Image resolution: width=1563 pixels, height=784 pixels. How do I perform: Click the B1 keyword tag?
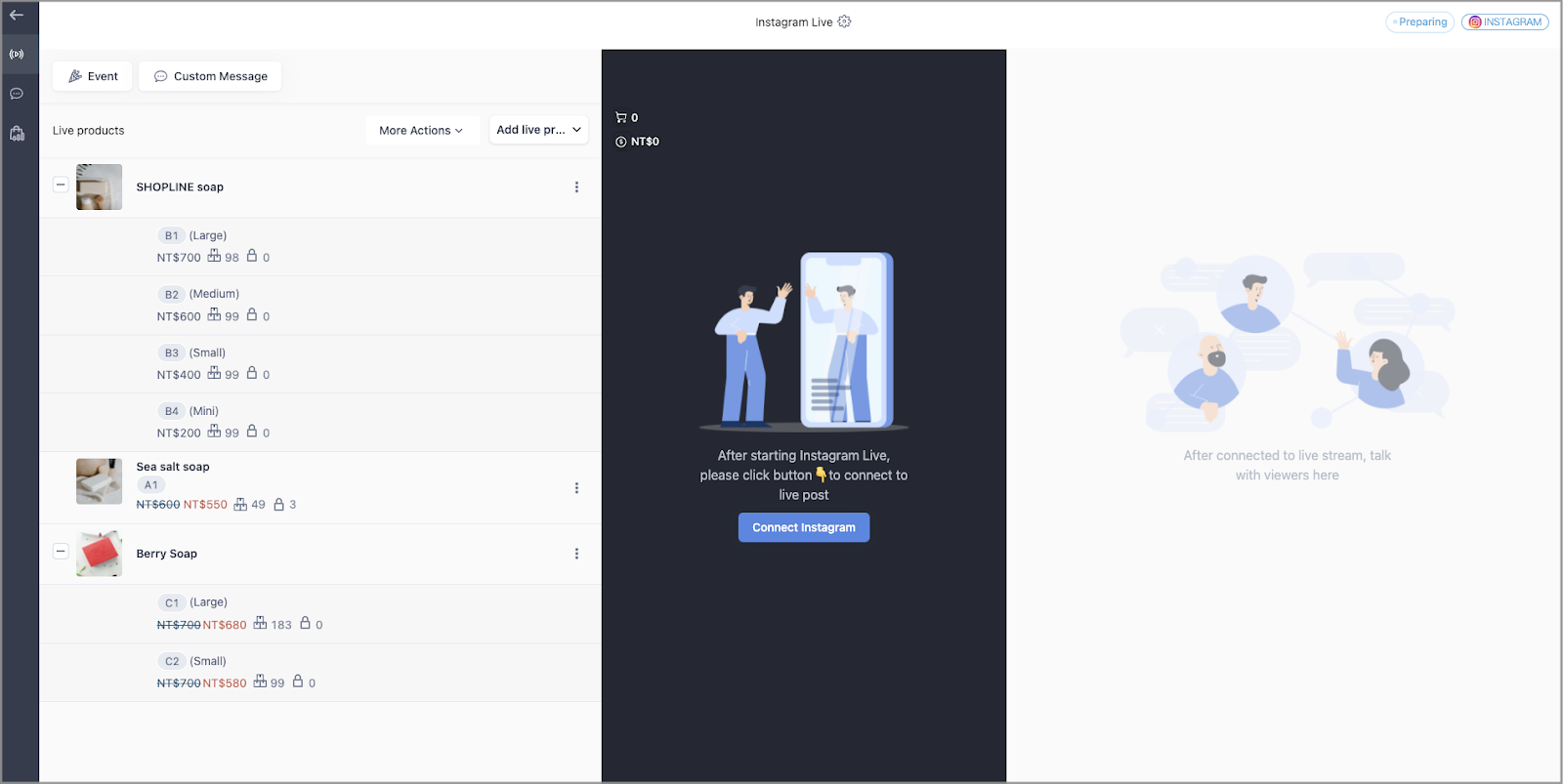[x=172, y=235]
